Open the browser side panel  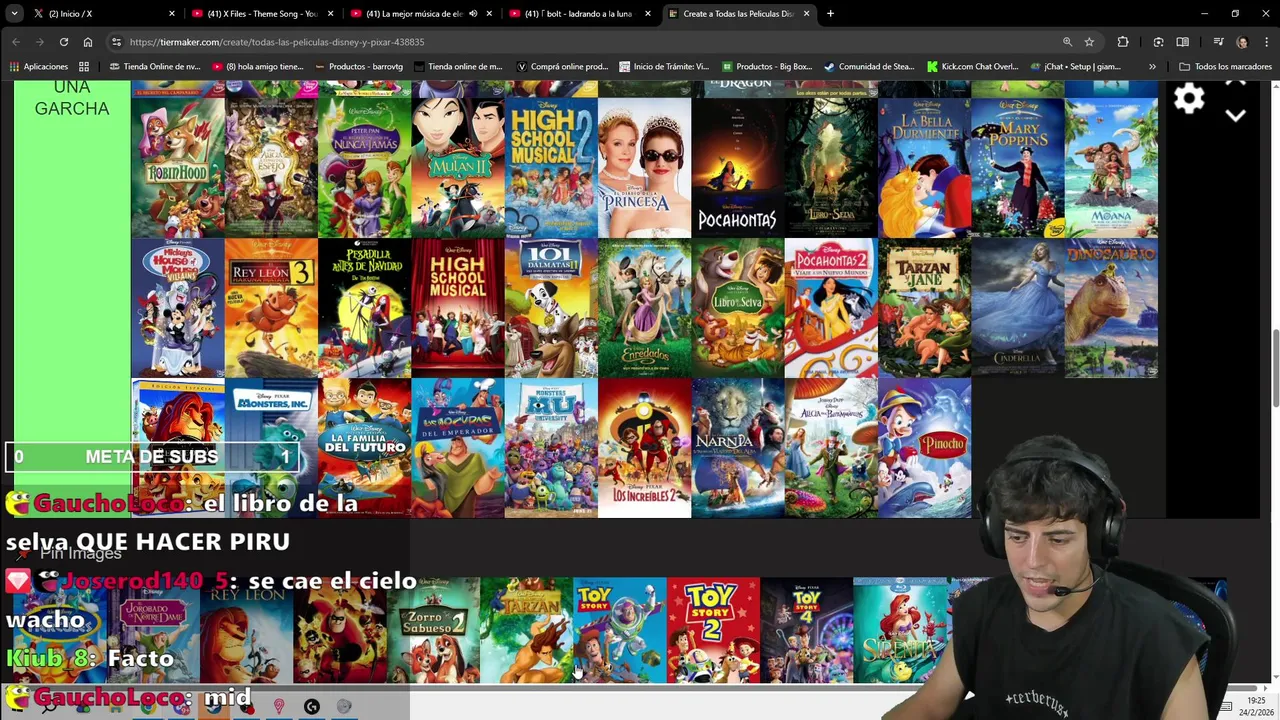coord(1182,42)
